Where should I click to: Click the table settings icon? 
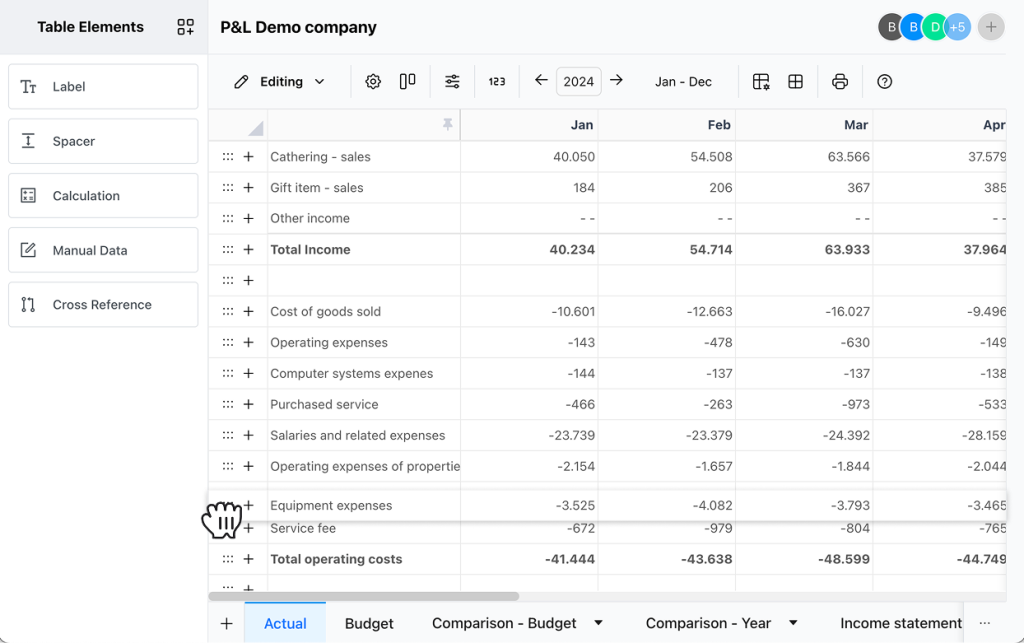click(761, 82)
